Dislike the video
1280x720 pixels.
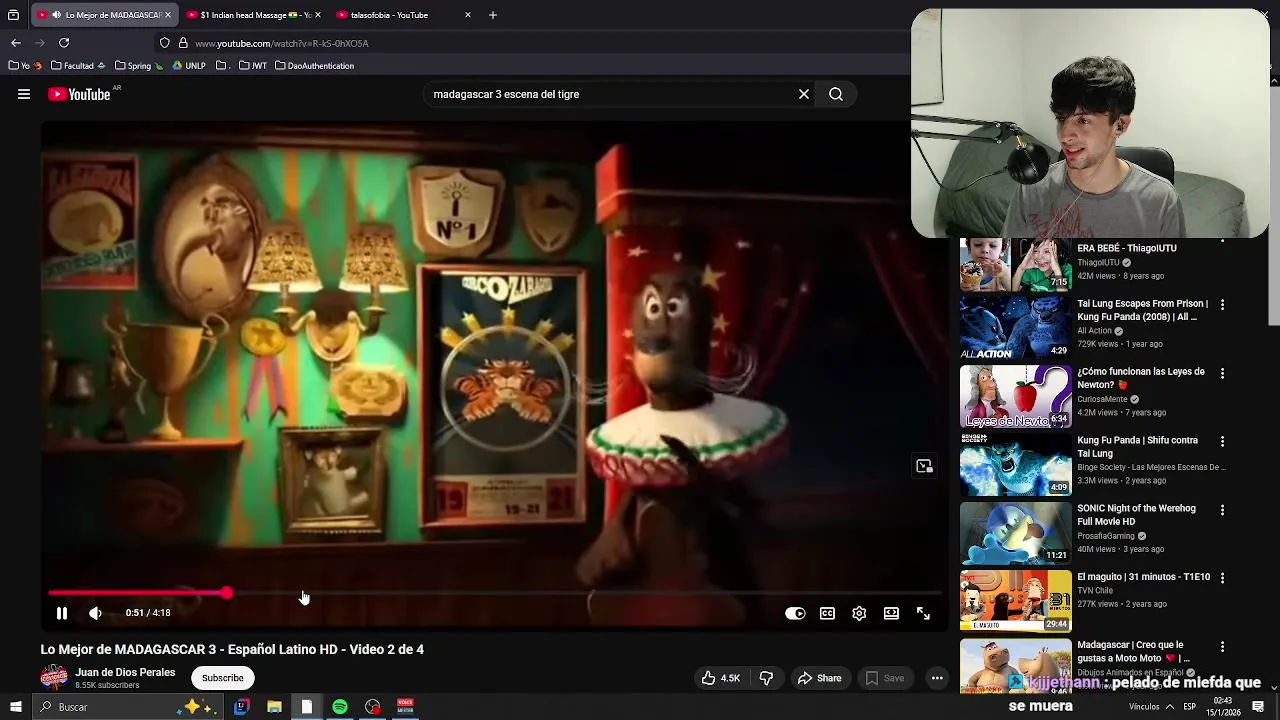tap(766, 678)
